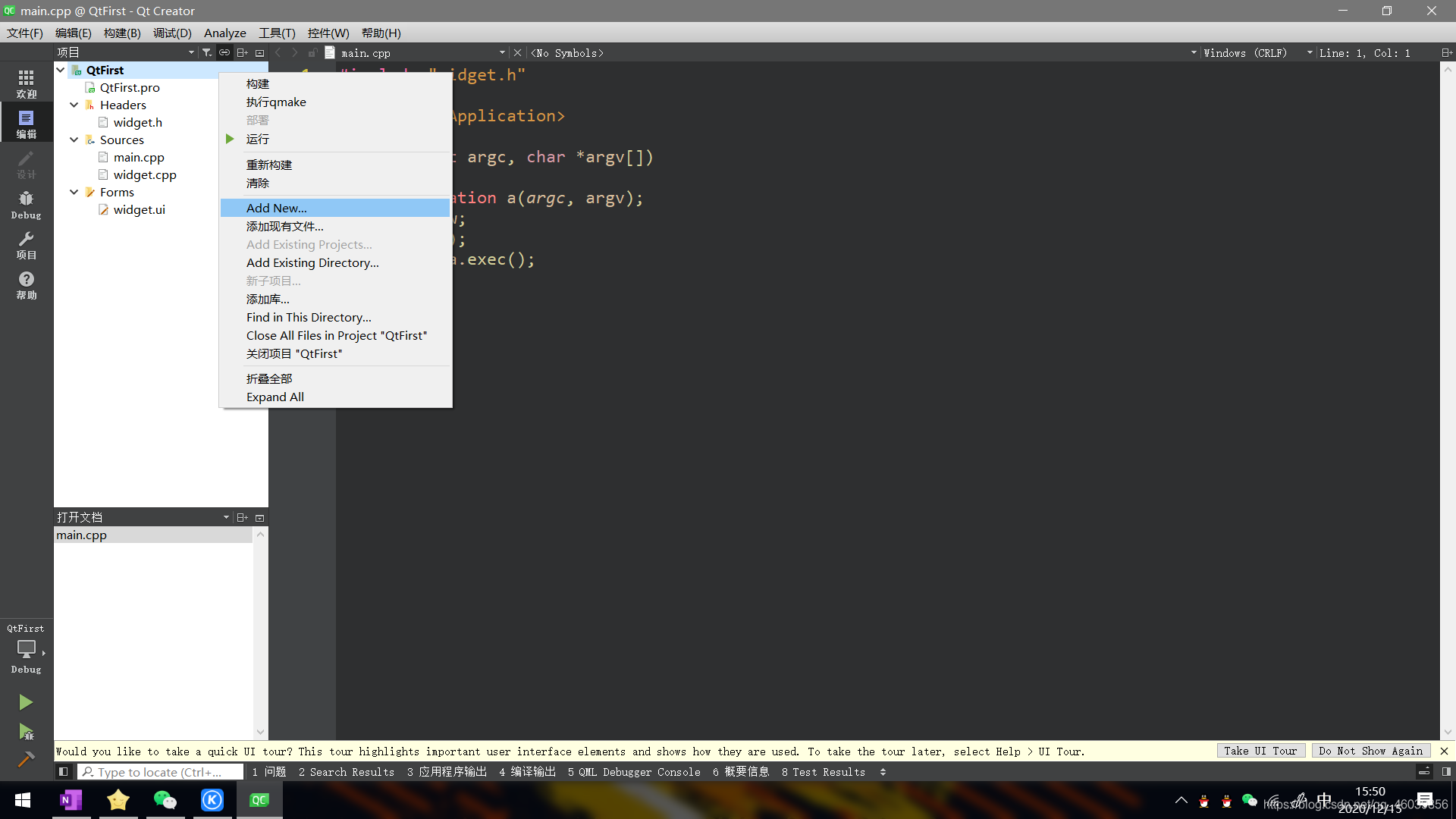Switch to Debug mode in sidebar
1456x819 pixels.
26,205
